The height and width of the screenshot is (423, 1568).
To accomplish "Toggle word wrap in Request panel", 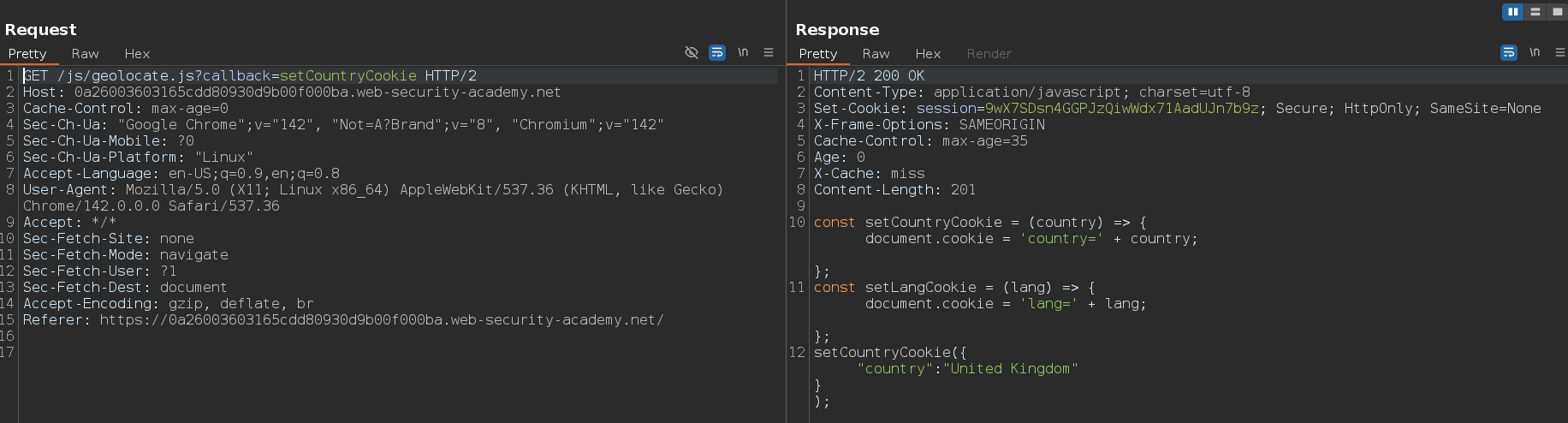I will coord(717,53).
